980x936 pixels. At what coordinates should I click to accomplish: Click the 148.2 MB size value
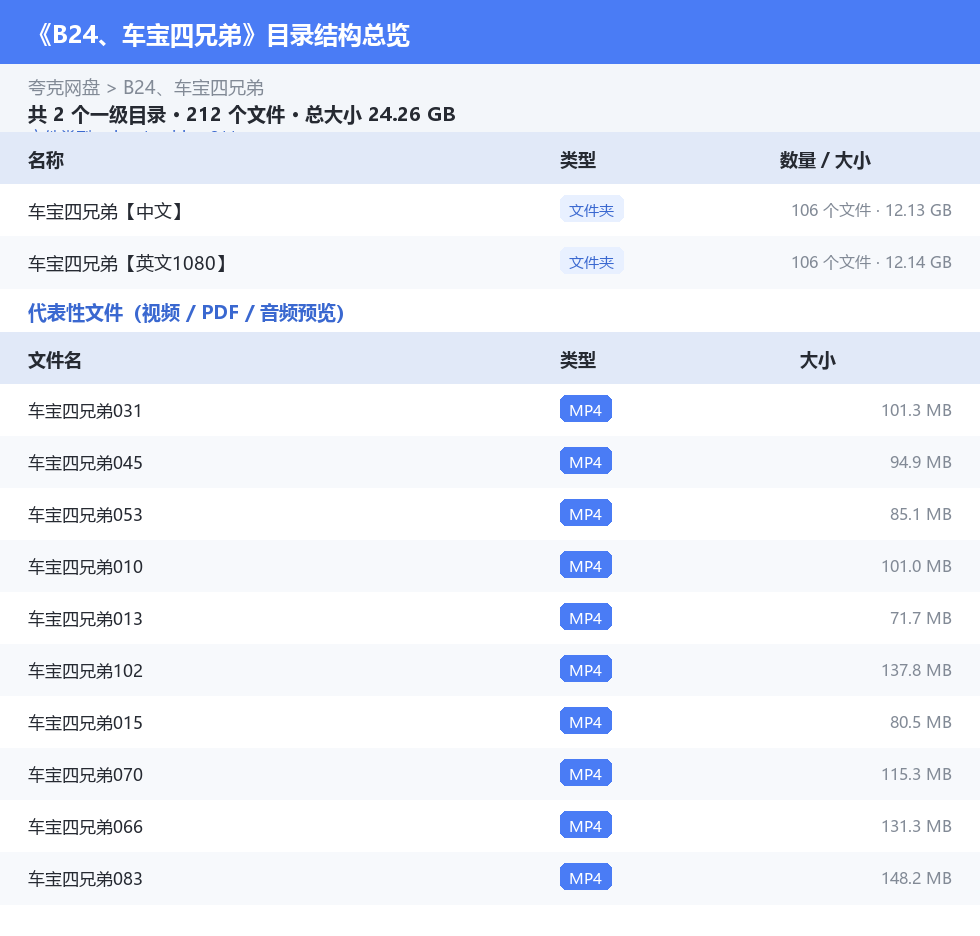tap(916, 877)
